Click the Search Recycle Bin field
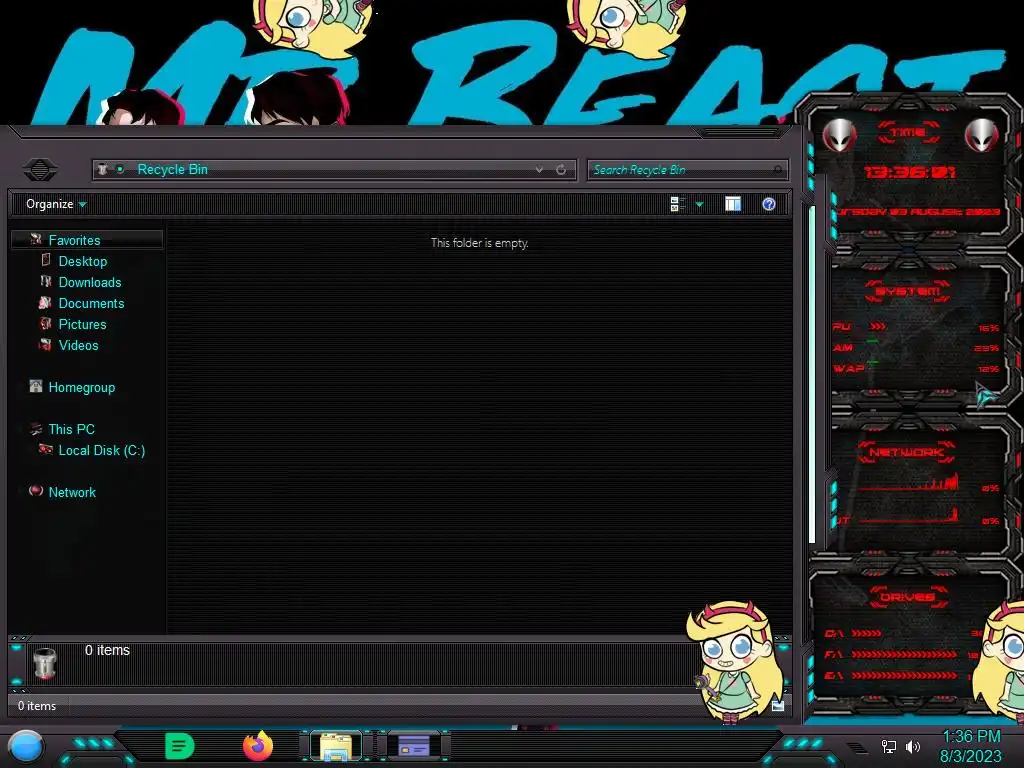This screenshot has height=768, width=1024. tap(688, 170)
